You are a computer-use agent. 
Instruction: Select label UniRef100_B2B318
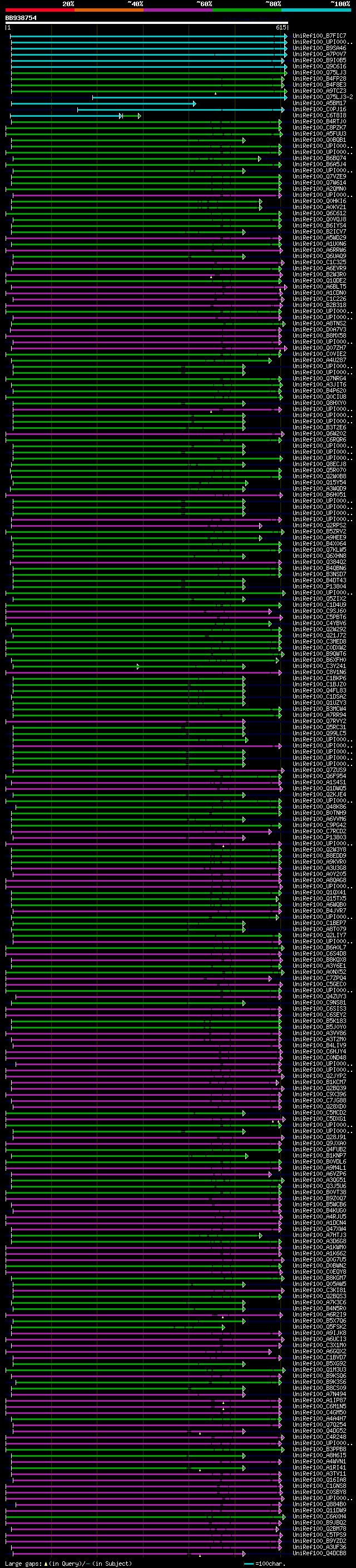(319, 305)
